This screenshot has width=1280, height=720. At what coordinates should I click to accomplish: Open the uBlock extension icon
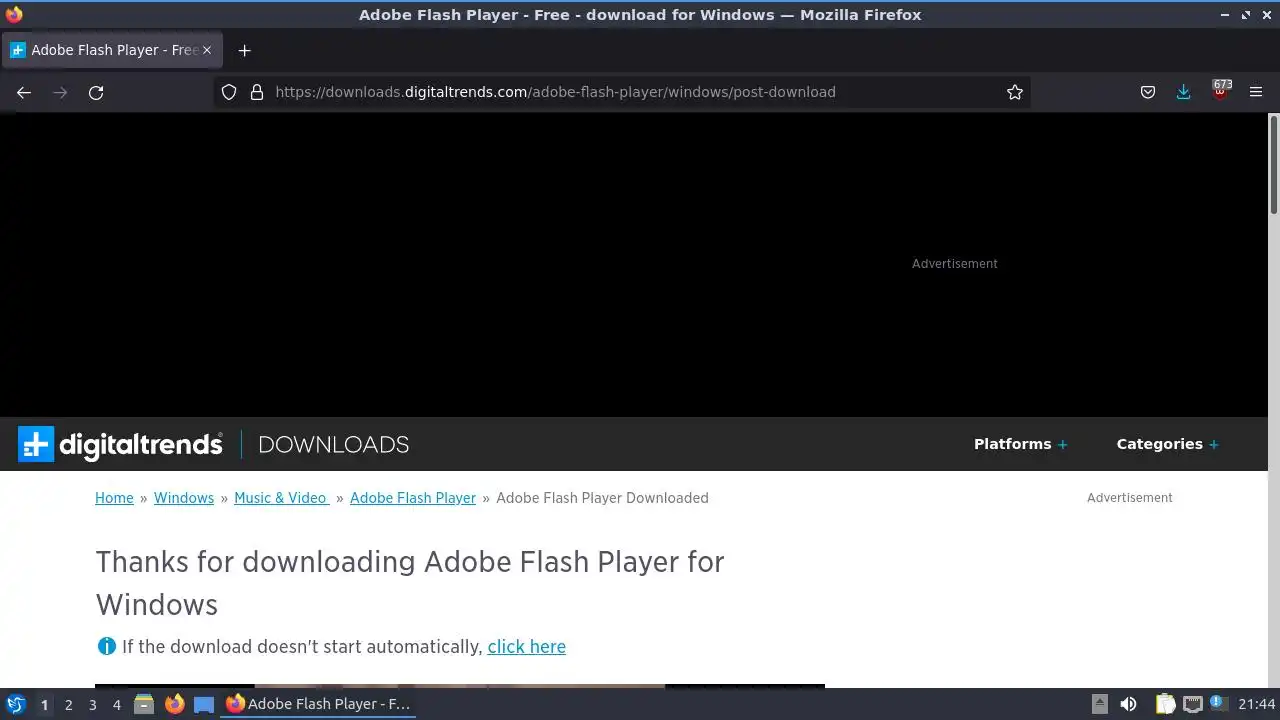1221,91
